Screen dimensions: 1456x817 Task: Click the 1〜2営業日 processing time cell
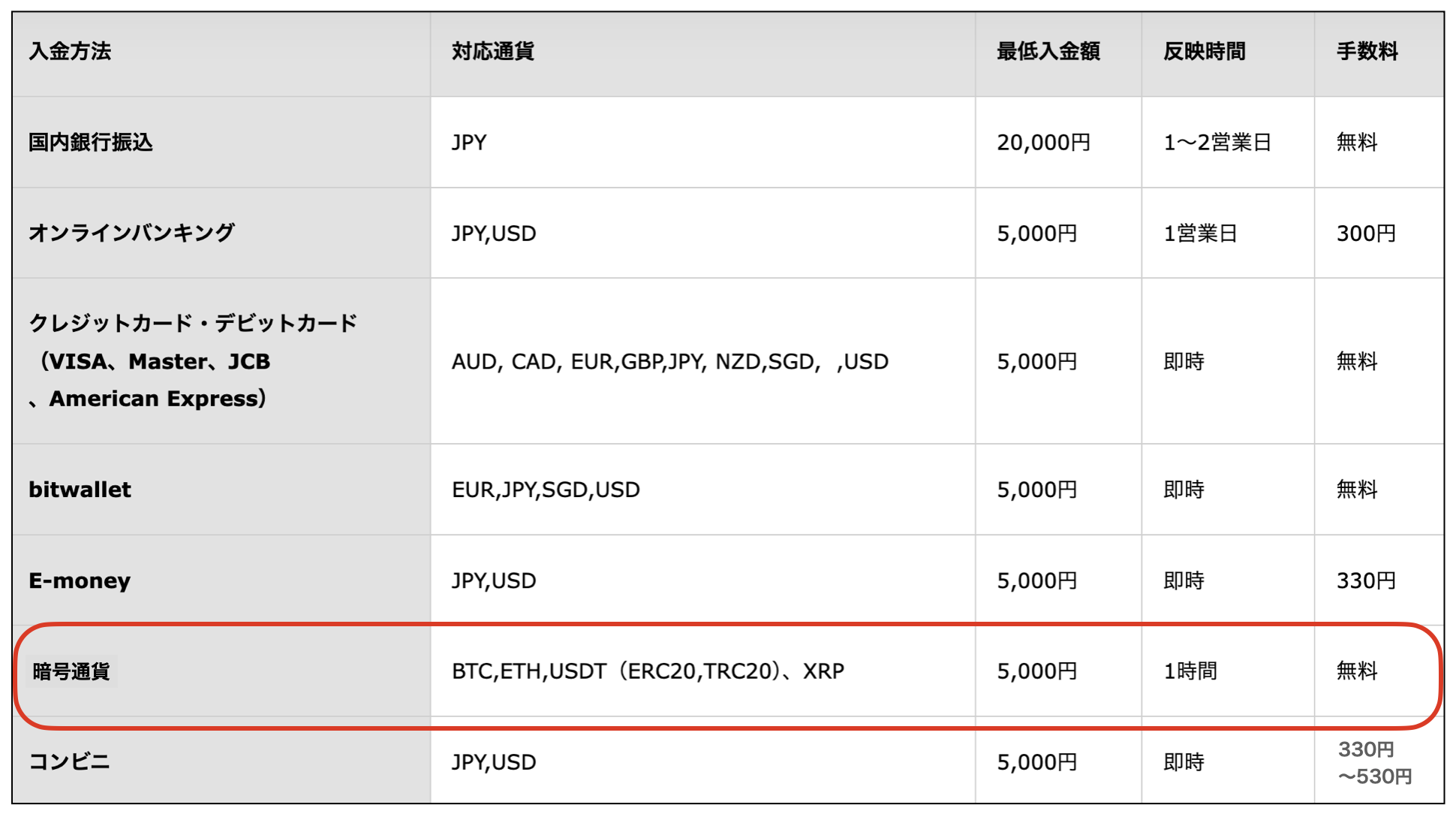[1217, 143]
